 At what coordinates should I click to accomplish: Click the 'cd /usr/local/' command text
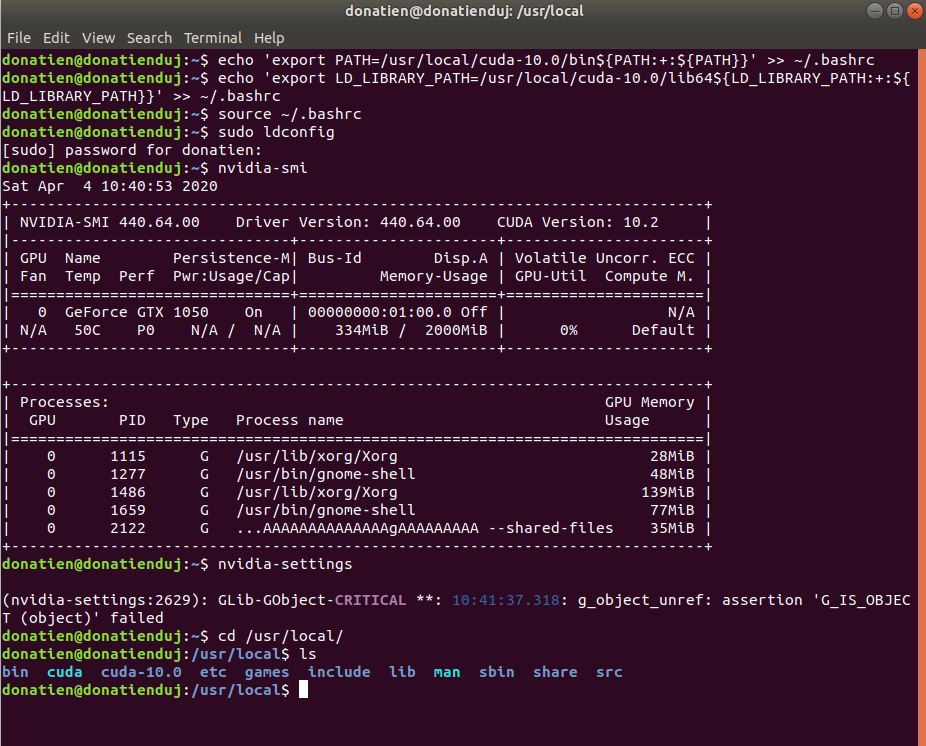(281, 636)
